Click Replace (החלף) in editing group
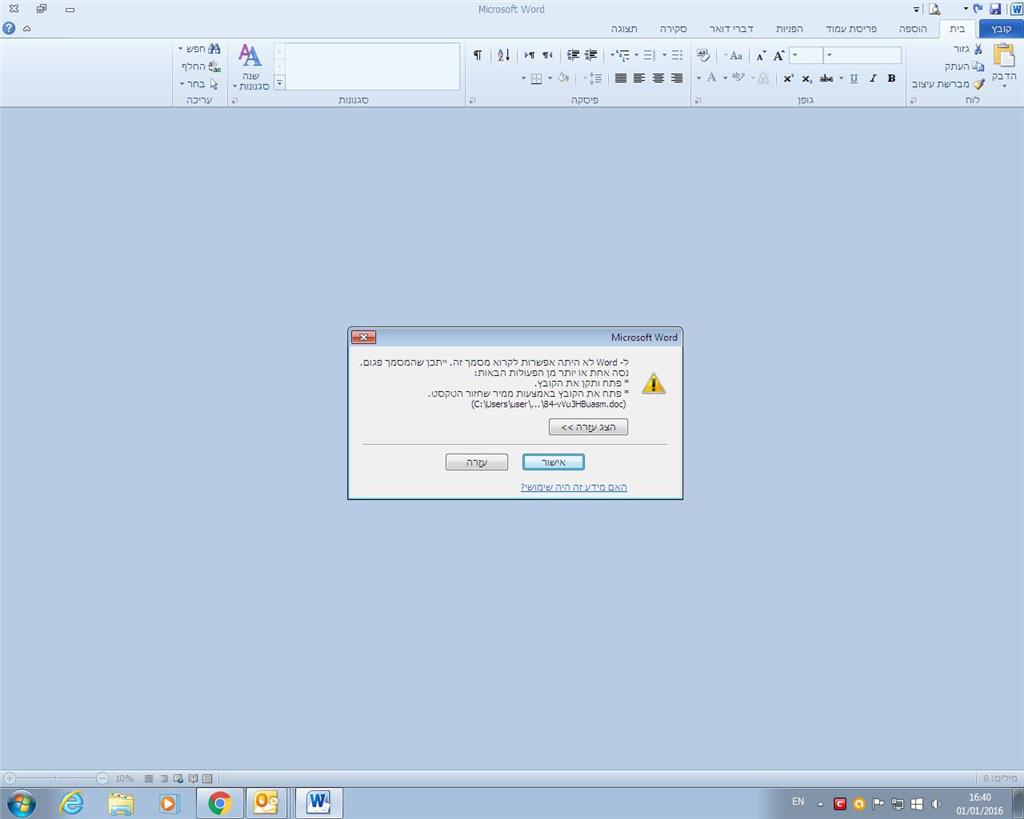 pyautogui.click(x=201, y=66)
